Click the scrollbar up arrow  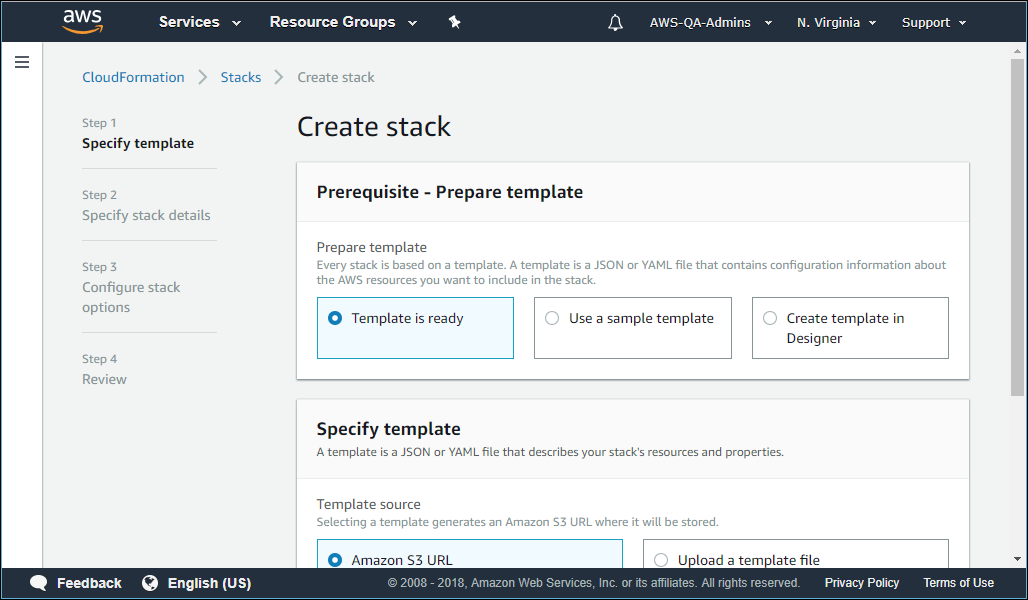[x=1018, y=50]
